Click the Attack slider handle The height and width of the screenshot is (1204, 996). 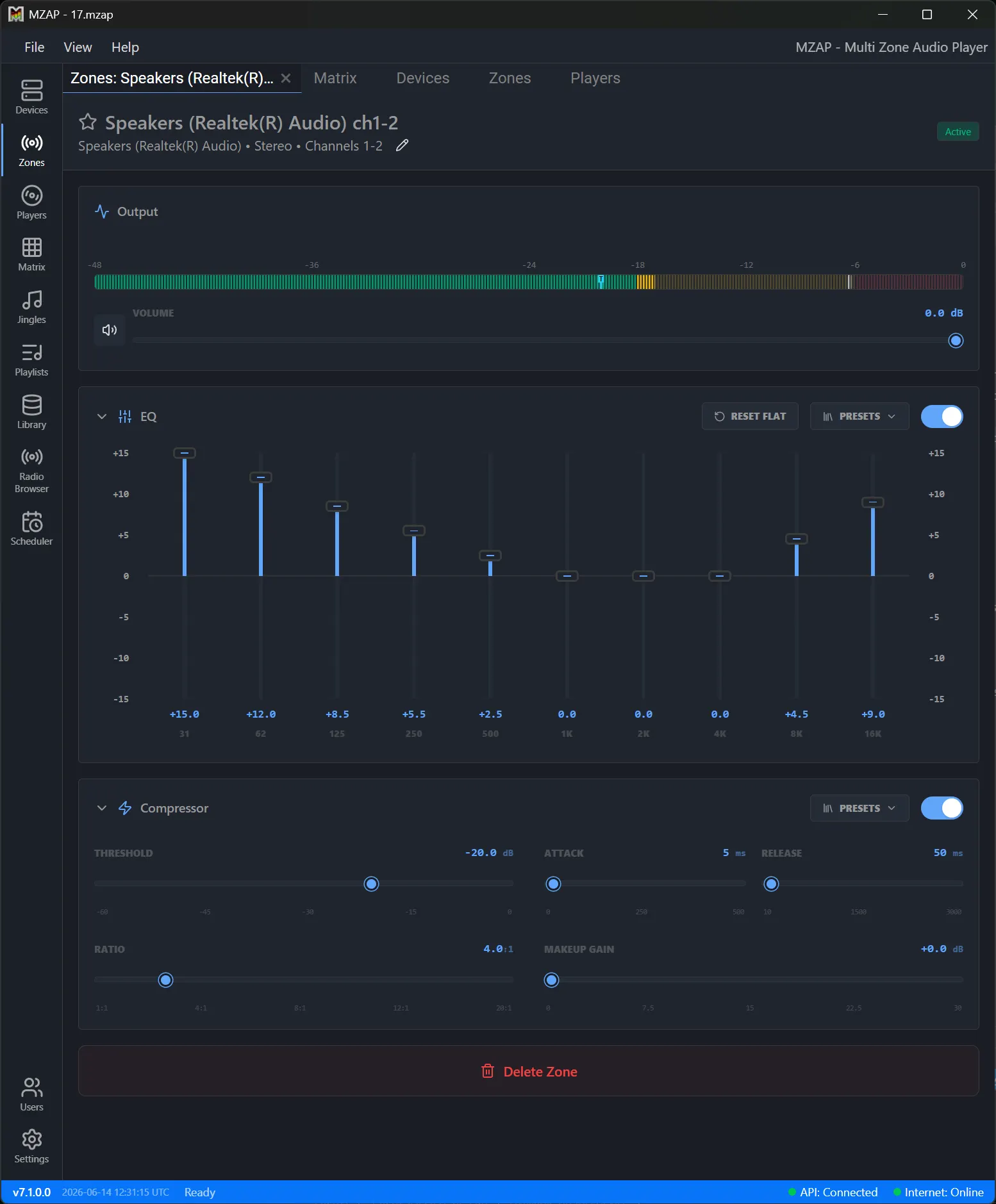click(553, 884)
